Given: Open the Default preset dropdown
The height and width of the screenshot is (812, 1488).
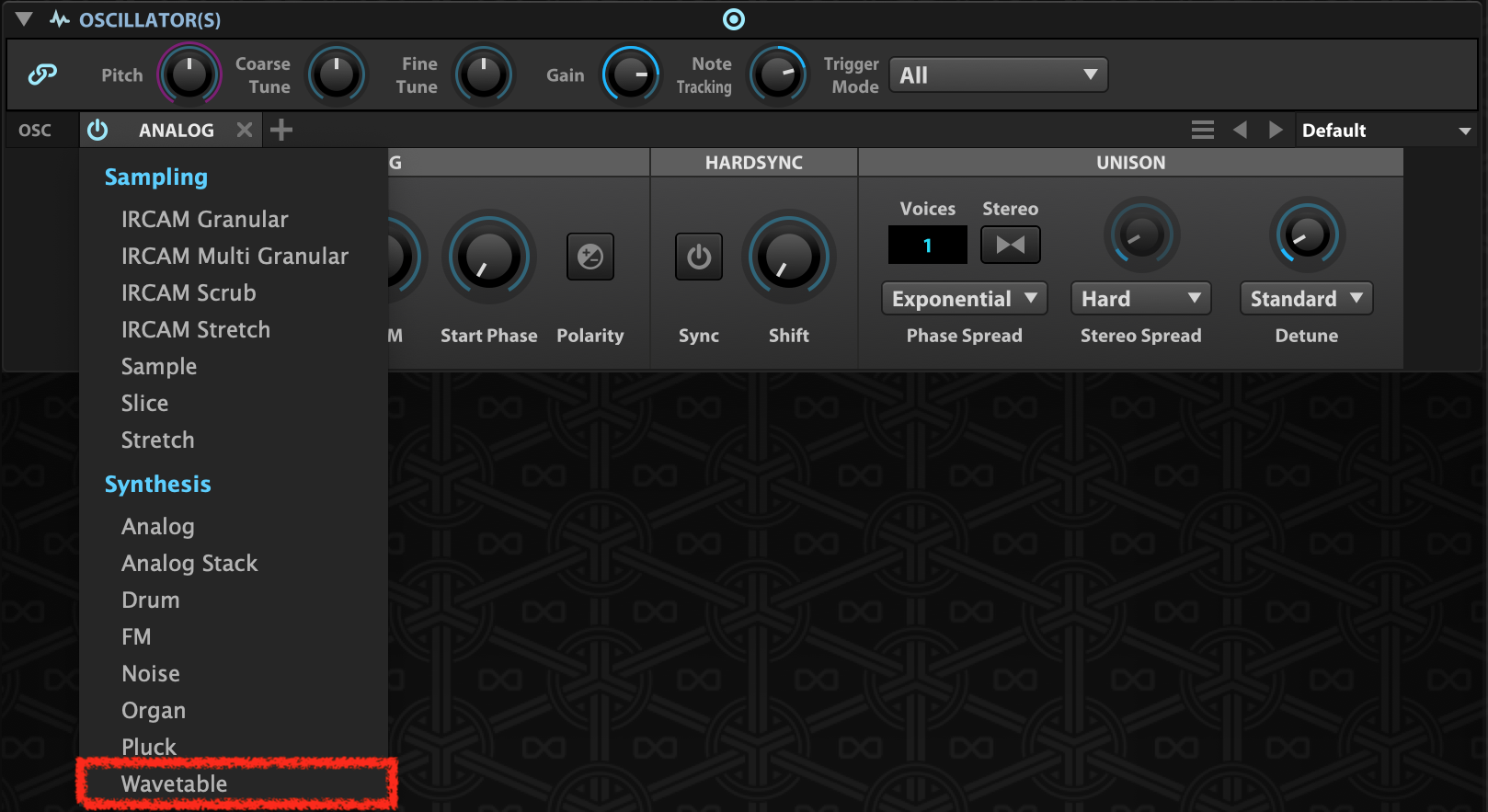Looking at the screenshot, I should coord(1387,131).
